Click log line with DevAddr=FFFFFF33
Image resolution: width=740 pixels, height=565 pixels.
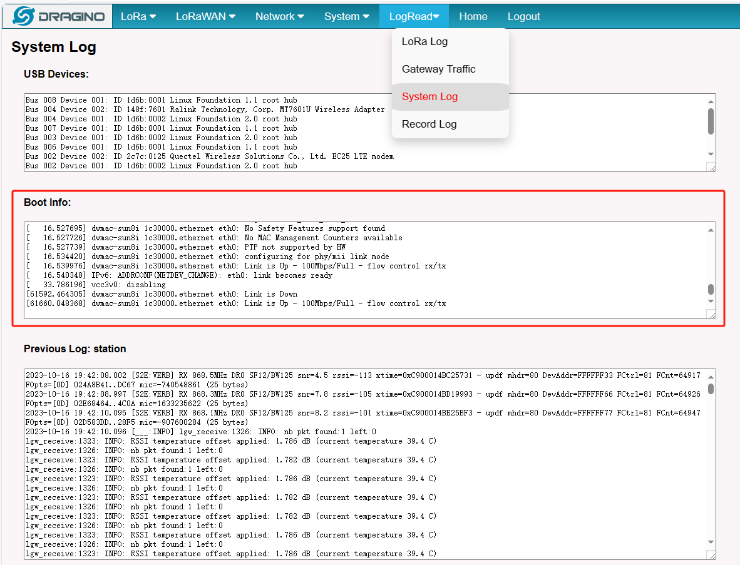pyautogui.click(x=363, y=379)
